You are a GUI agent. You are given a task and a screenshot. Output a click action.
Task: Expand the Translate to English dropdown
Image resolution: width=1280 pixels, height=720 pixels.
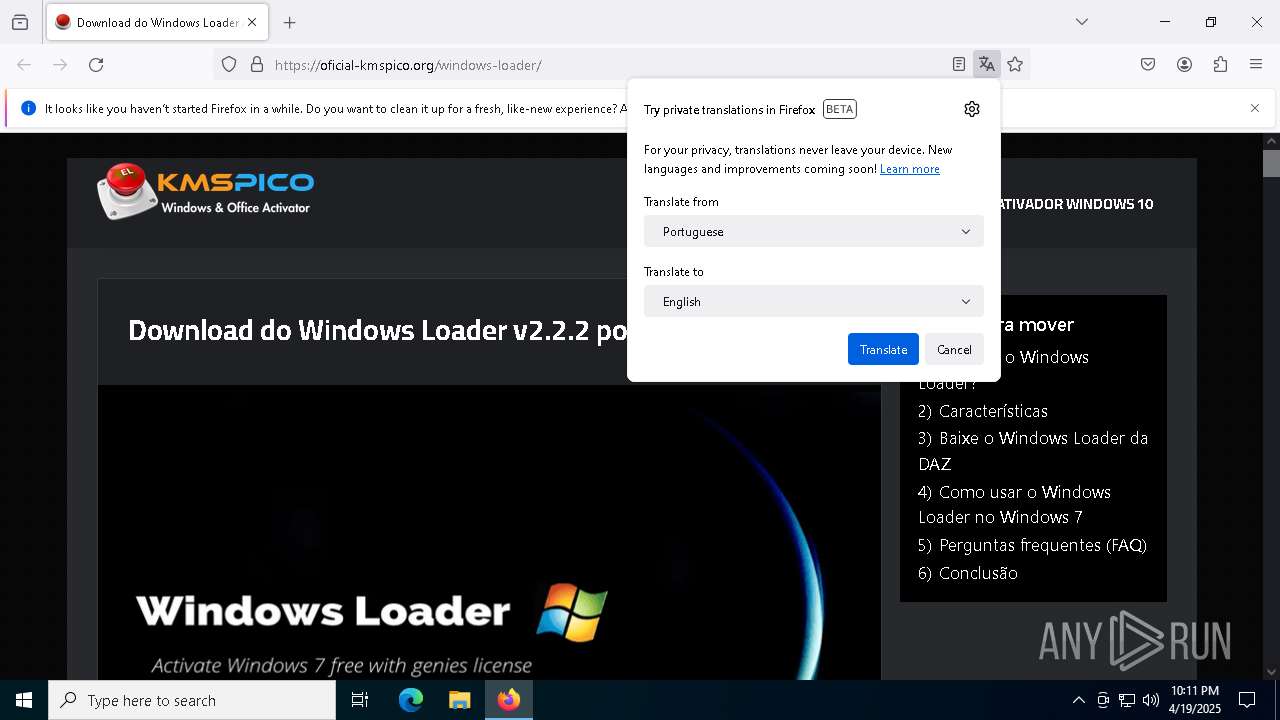click(x=814, y=301)
